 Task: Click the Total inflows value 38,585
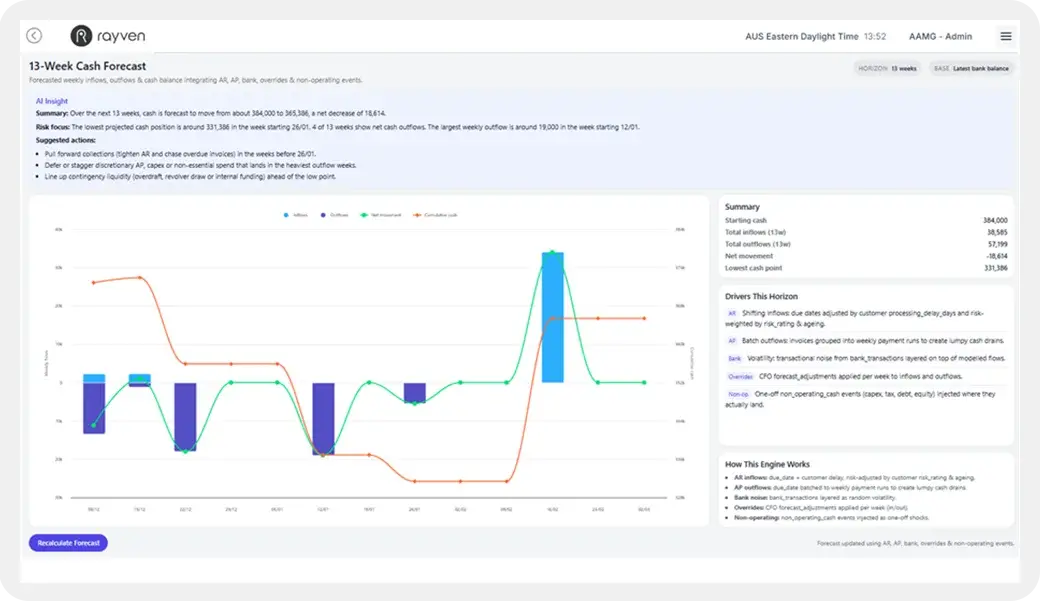(997, 232)
